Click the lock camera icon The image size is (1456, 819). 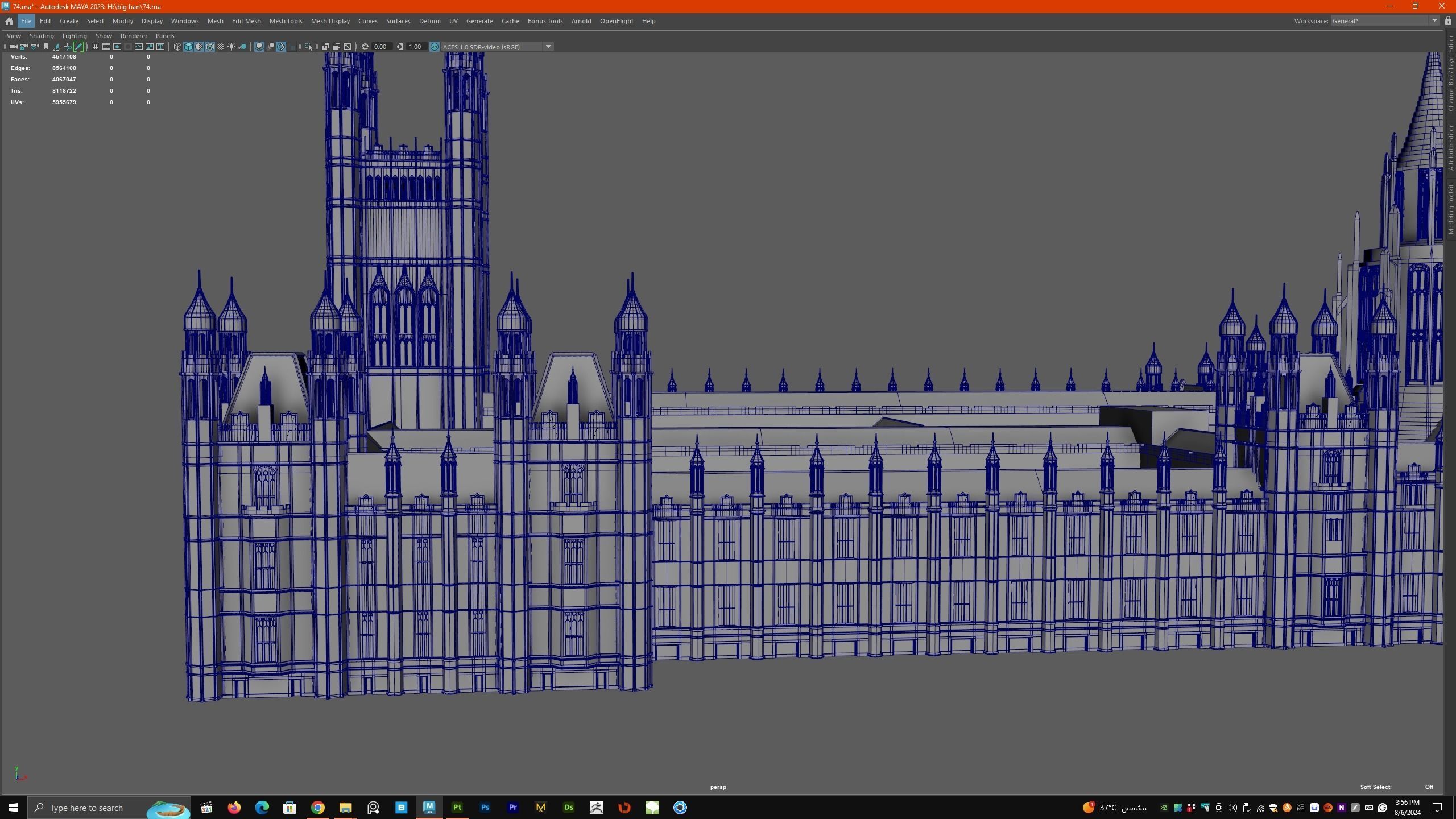click(x=24, y=47)
